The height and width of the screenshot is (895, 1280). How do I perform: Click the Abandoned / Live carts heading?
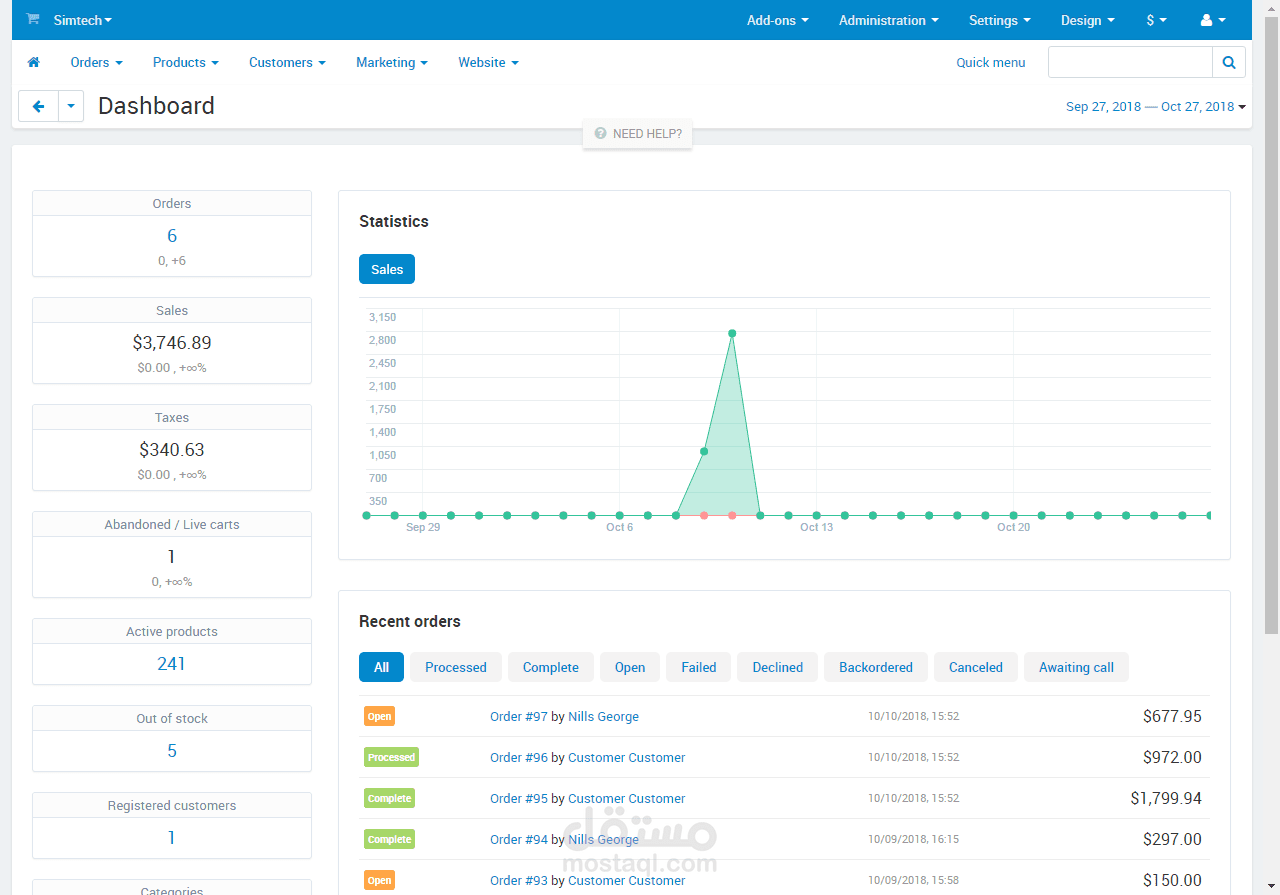(172, 524)
